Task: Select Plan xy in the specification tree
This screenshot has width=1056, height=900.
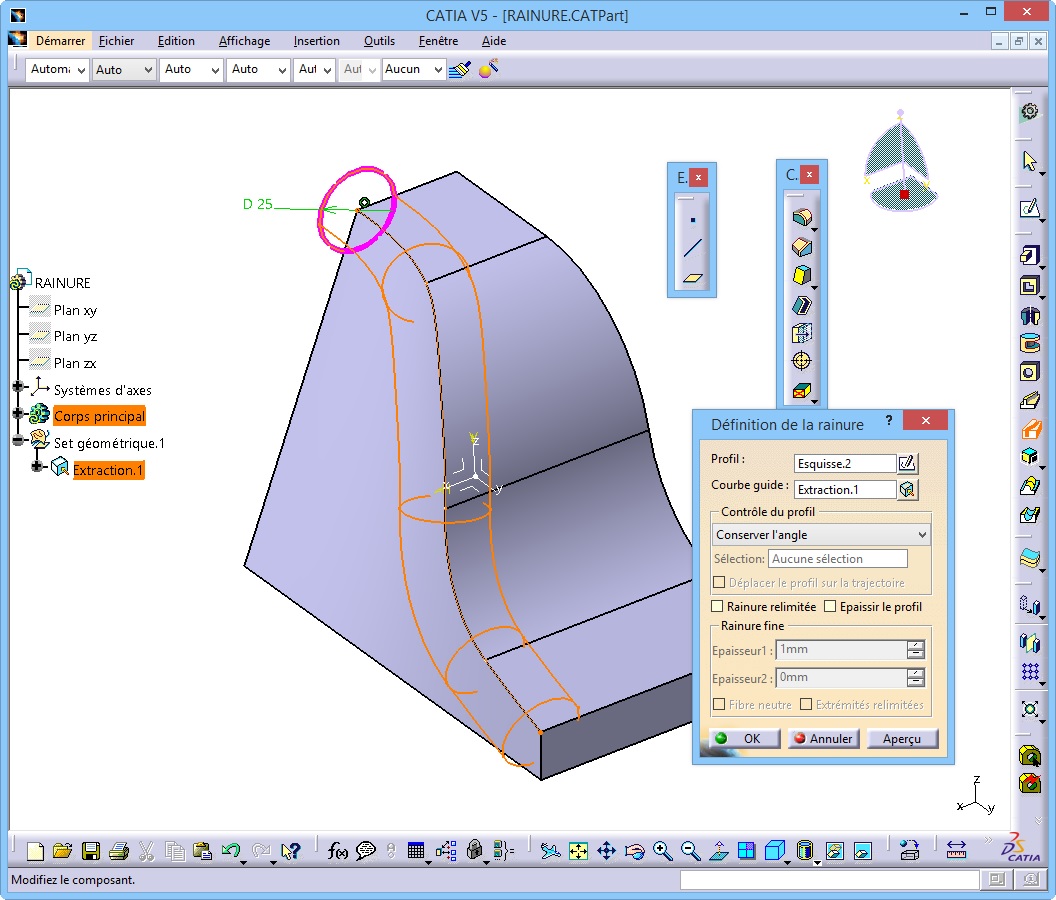Action: coord(75,310)
